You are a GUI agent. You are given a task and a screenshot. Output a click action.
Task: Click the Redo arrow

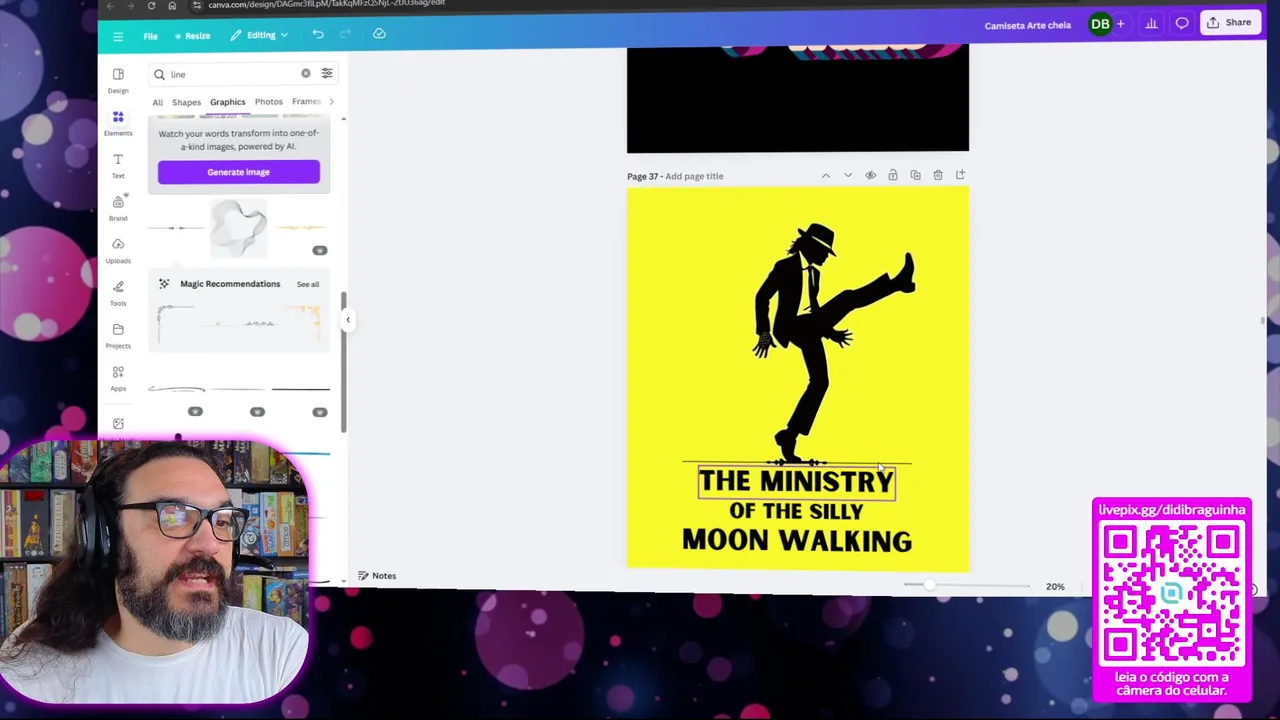click(x=345, y=34)
